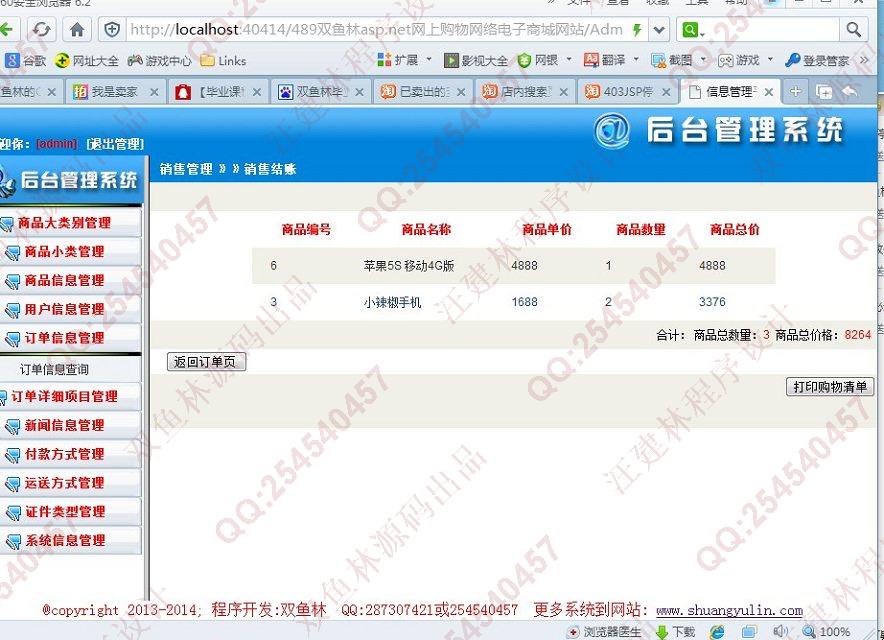This screenshot has width=884, height=640.
Task: Open the 截图 screenshot dropdown
Action: tap(679, 60)
